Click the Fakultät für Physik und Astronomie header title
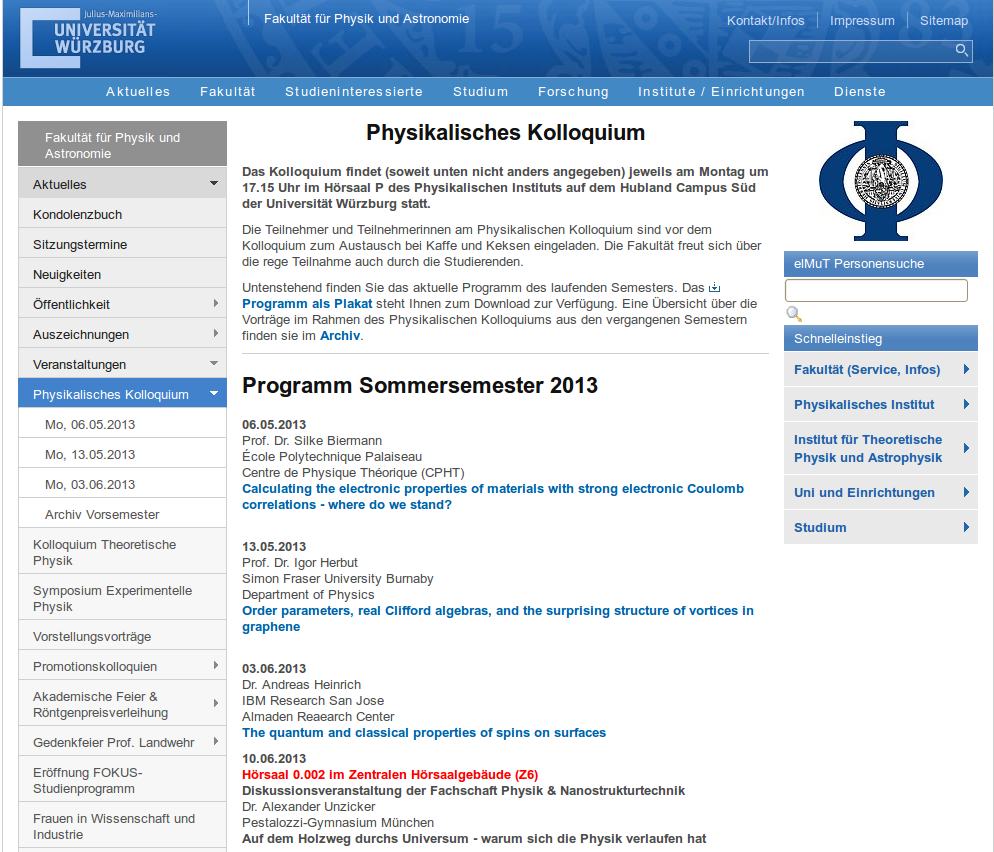The width and height of the screenshot is (994, 852). pyautogui.click(x=366, y=18)
